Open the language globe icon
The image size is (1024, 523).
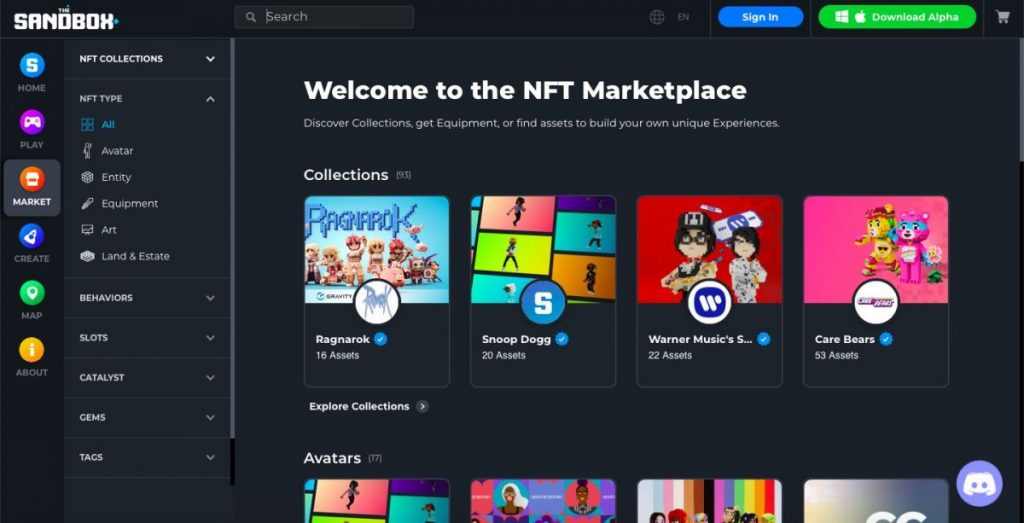[657, 17]
